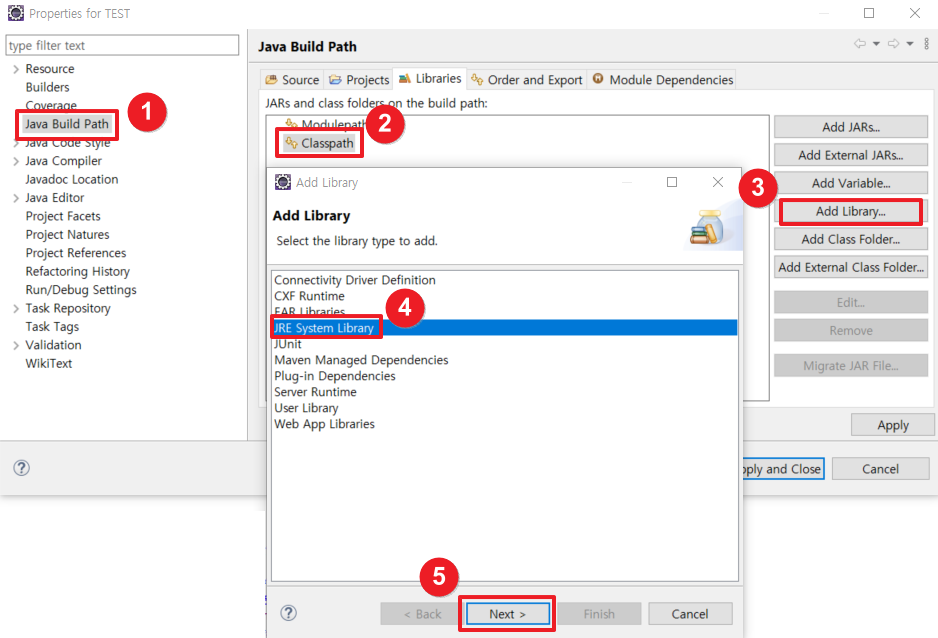938x638 pixels.
Task: Click the help icon in the Add Library dialog
Action: click(x=289, y=613)
